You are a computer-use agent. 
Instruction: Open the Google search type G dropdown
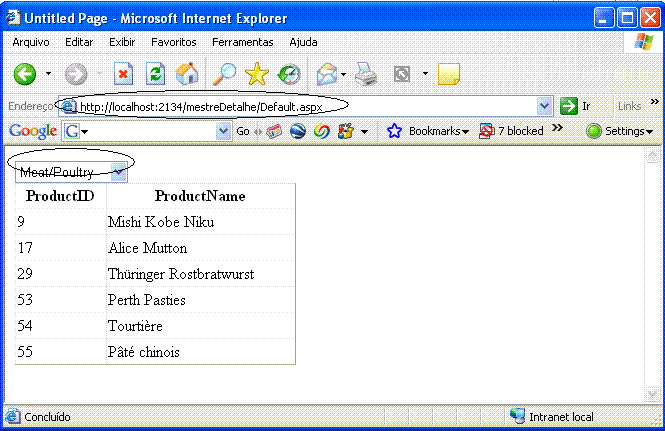(76, 131)
